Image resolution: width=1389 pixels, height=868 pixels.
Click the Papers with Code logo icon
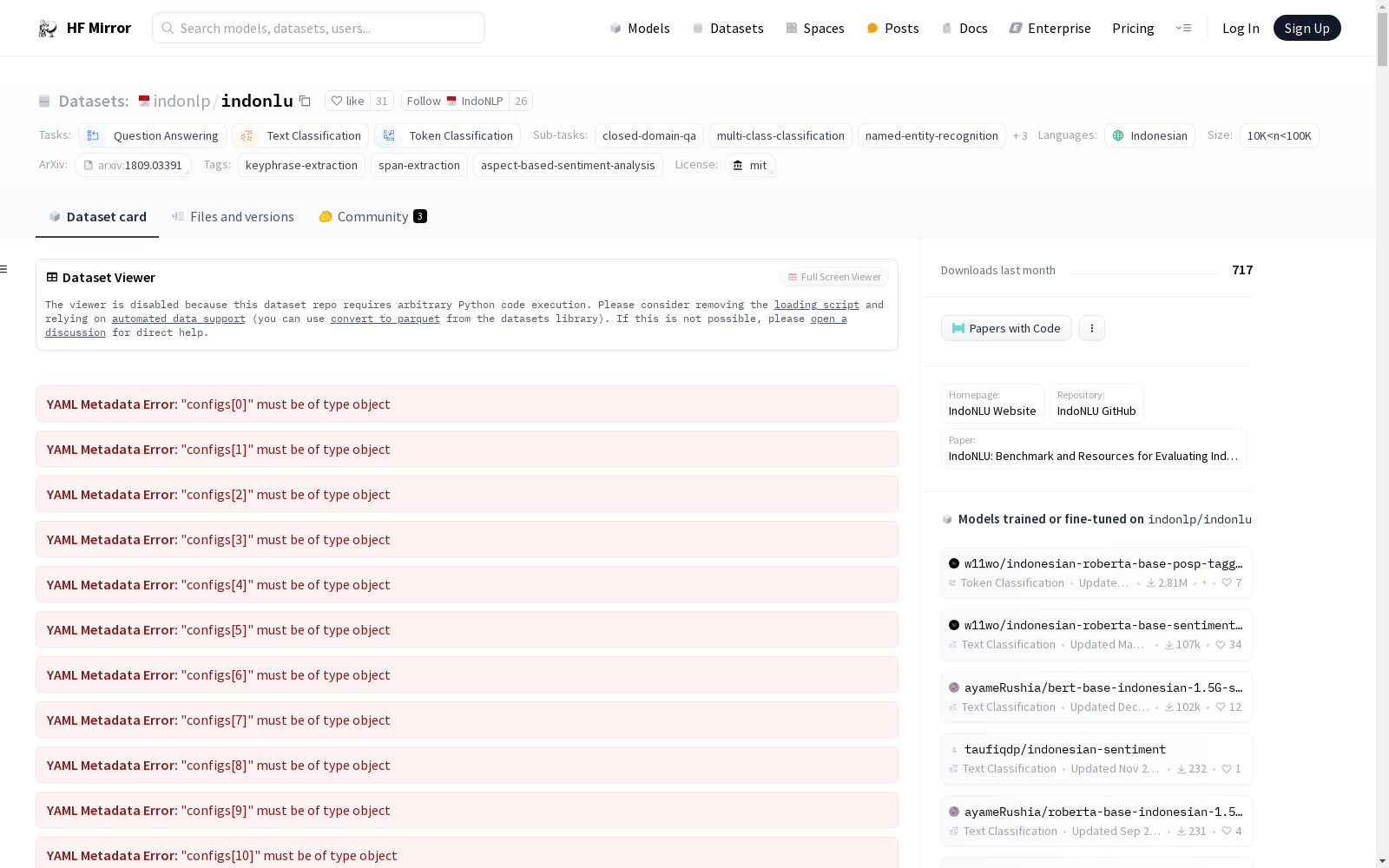[958, 328]
